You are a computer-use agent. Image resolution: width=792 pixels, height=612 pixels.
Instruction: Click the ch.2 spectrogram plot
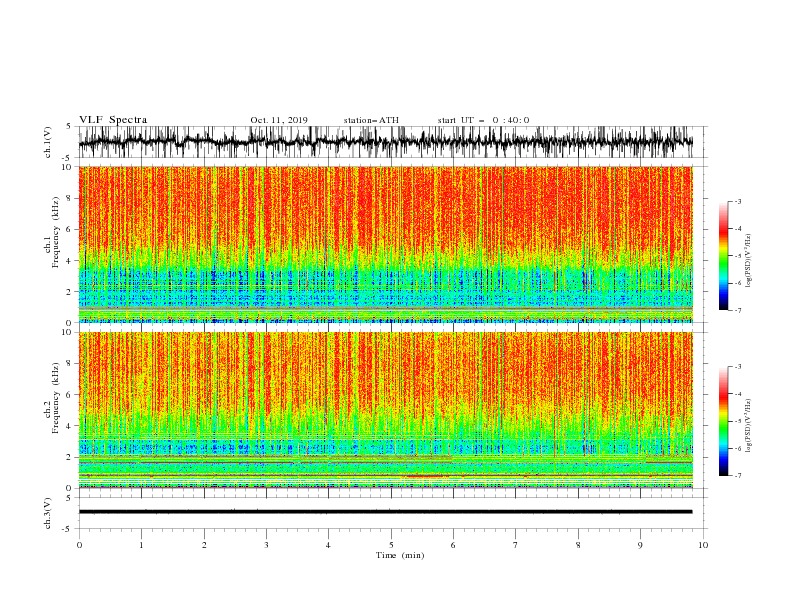[385, 410]
